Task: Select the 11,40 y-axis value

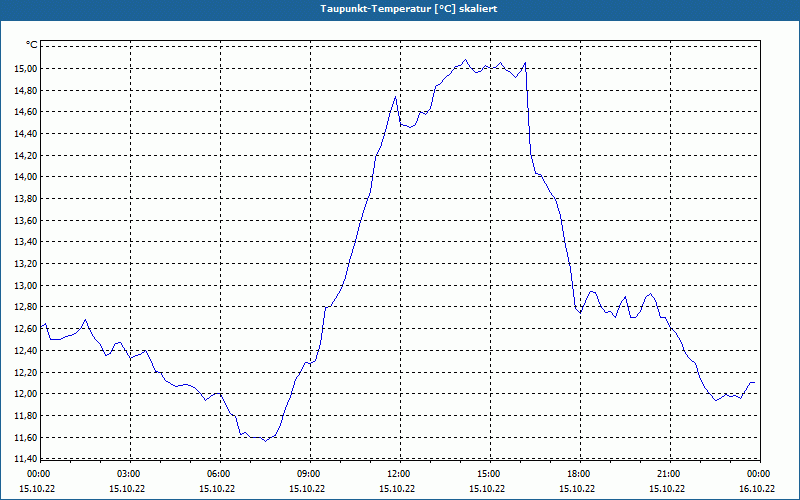Action: point(28,459)
